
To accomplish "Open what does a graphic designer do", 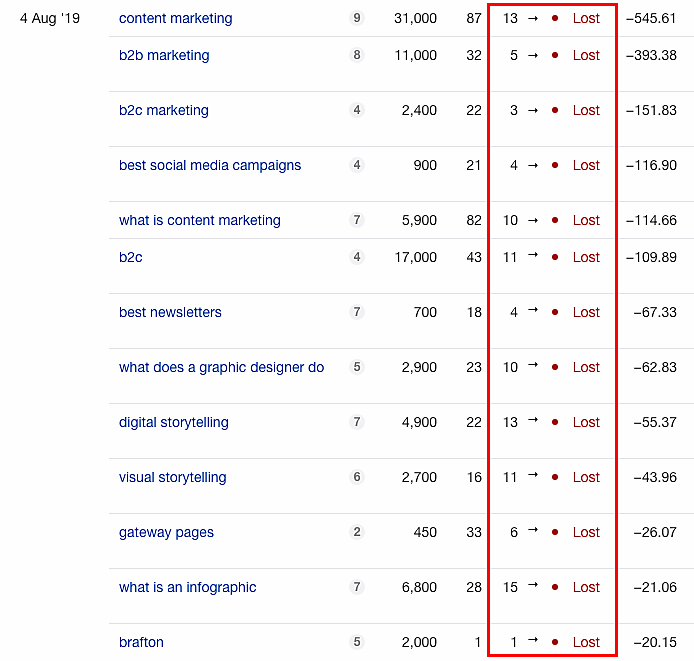I will (222, 367).
